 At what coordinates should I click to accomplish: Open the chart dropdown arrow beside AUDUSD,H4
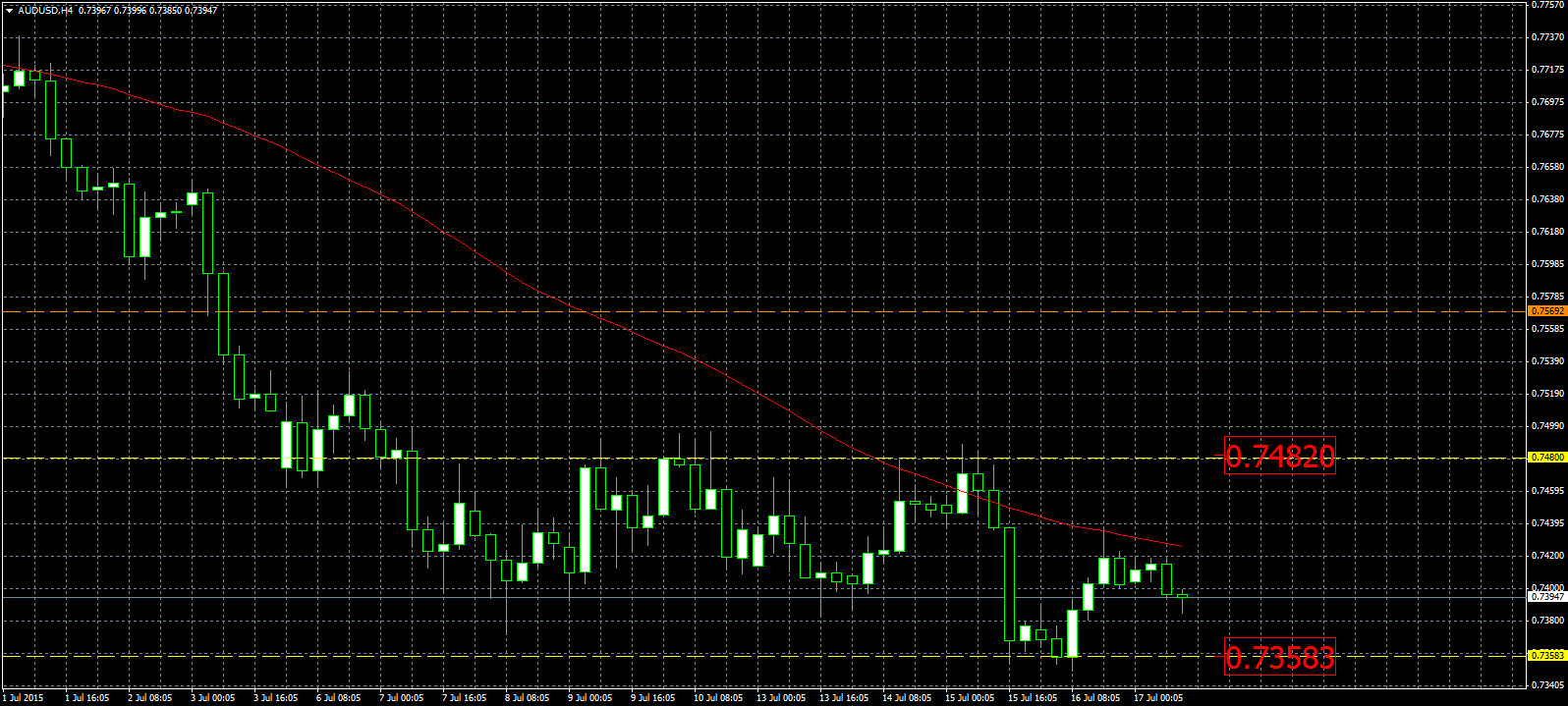pos(9,10)
